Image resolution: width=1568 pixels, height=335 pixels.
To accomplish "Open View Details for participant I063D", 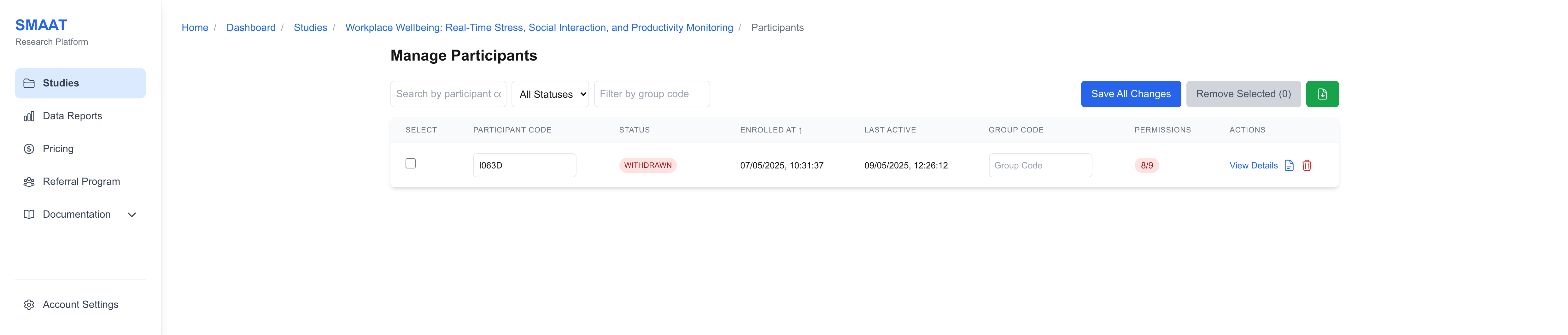I will pos(1253,165).
